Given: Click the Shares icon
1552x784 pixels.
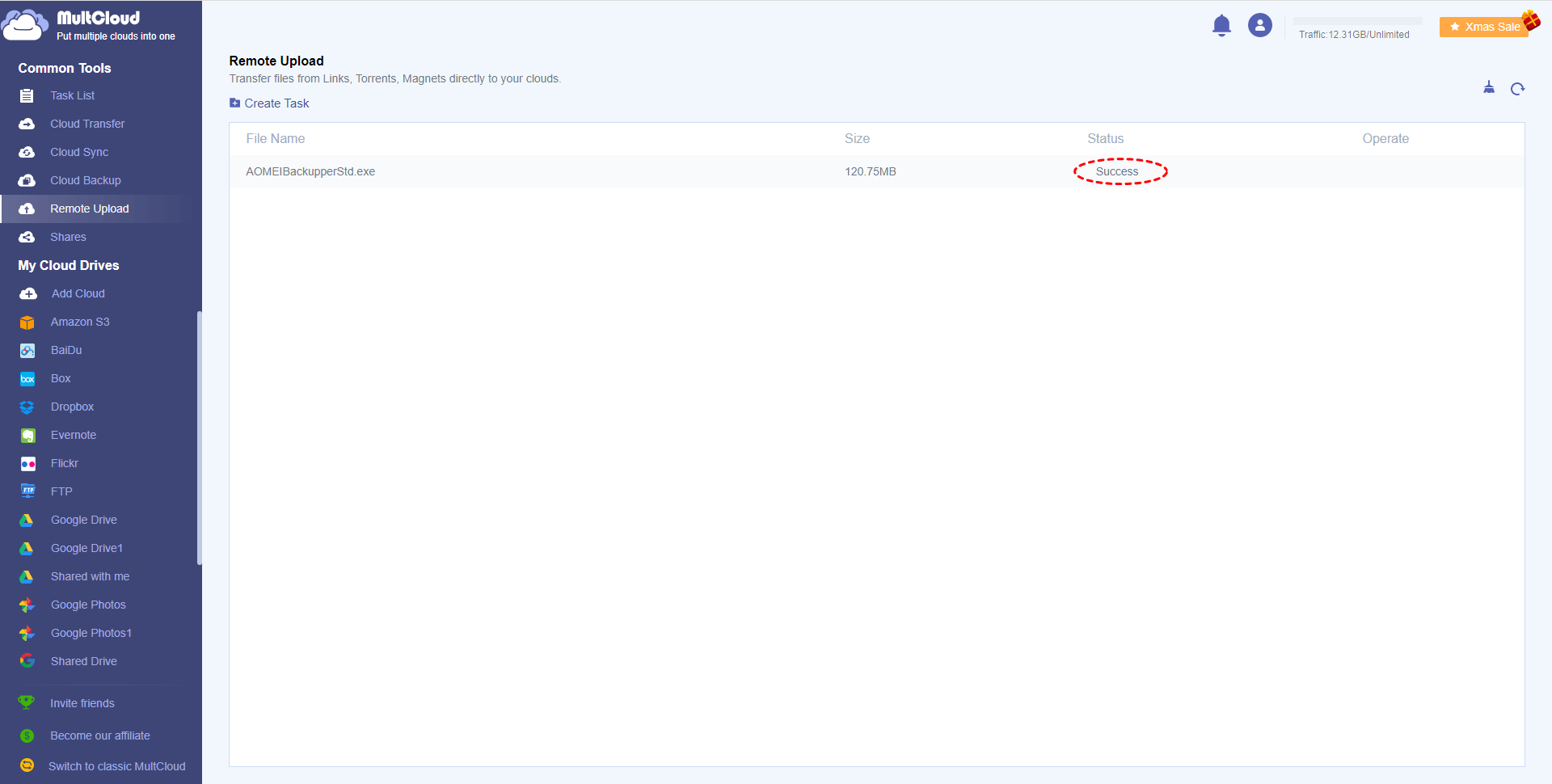Looking at the screenshot, I should coord(27,237).
